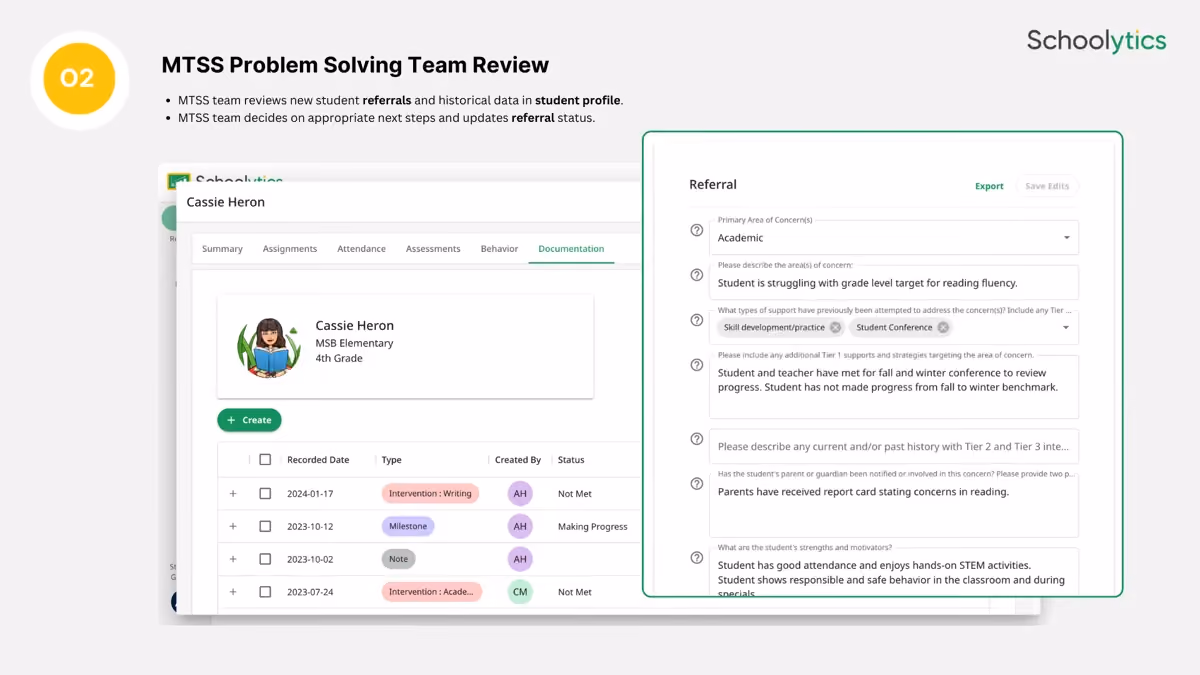
Task: Switch to the Assignments tab
Action: 290,249
